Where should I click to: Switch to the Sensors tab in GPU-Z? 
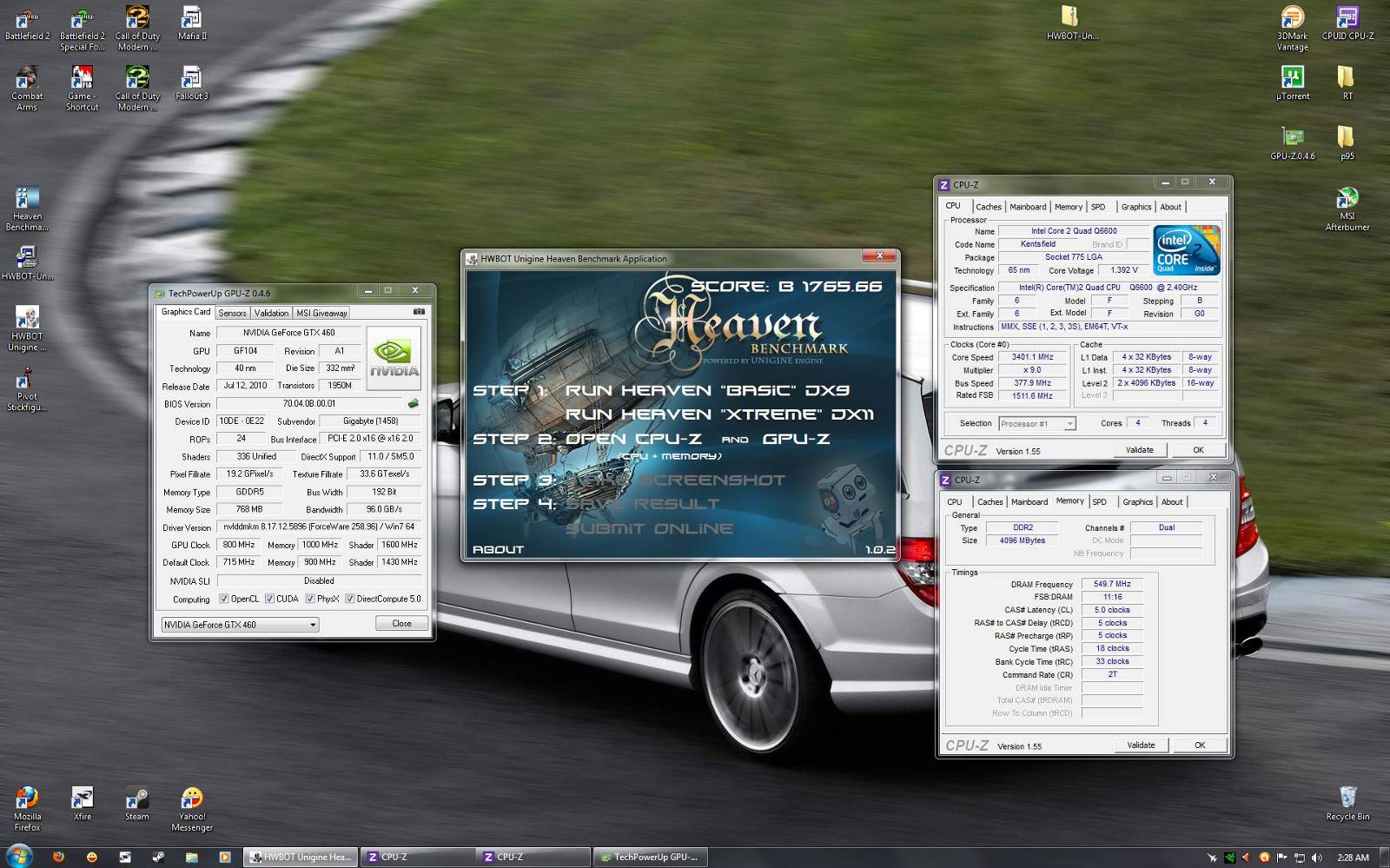pyautogui.click(x=232, y=313)
